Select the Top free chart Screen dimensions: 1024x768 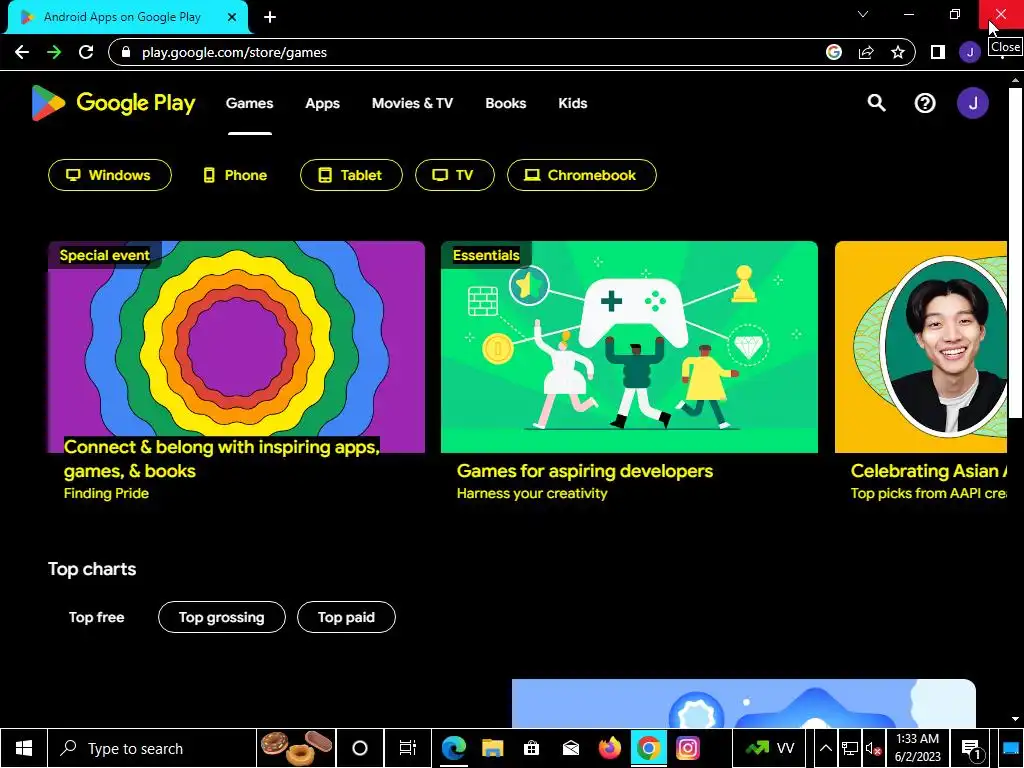tap(97, 617)
